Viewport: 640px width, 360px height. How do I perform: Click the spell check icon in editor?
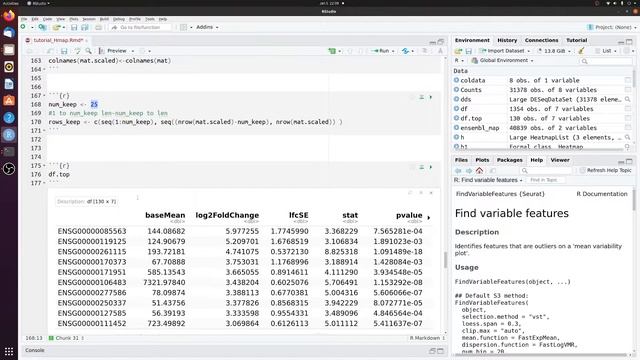click(78, 51)
